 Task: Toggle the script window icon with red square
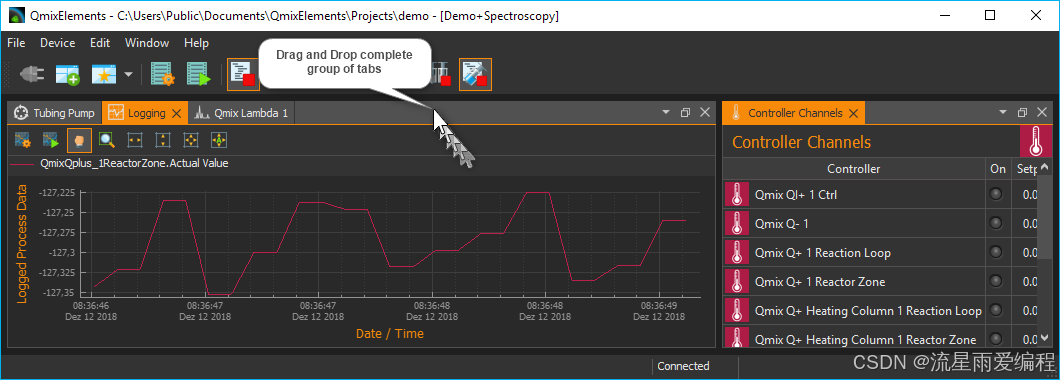click(243, 74)
